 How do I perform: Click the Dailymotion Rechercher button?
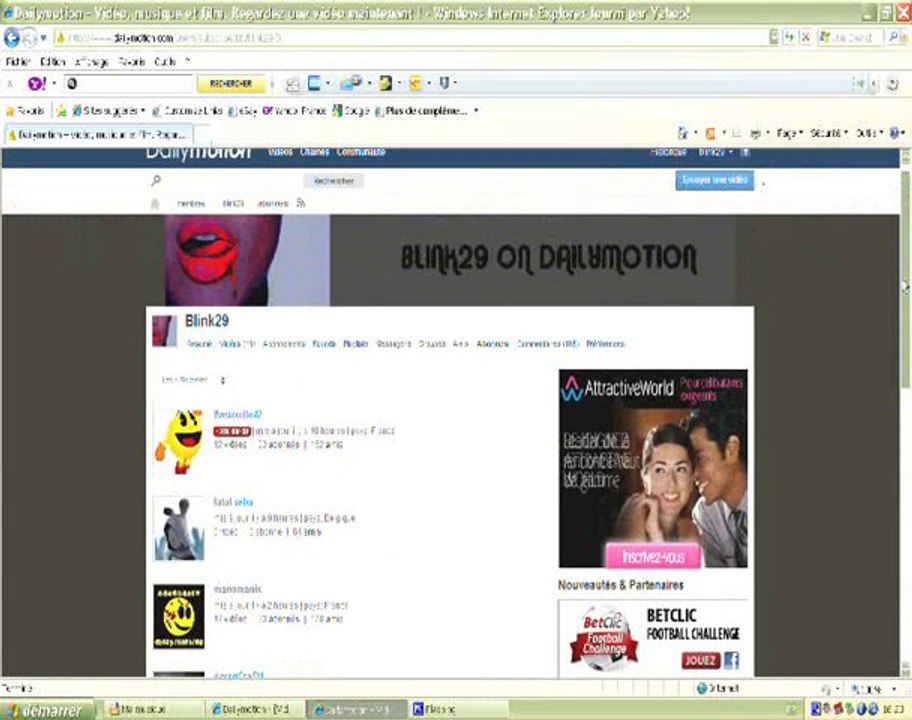click(334, 181)
